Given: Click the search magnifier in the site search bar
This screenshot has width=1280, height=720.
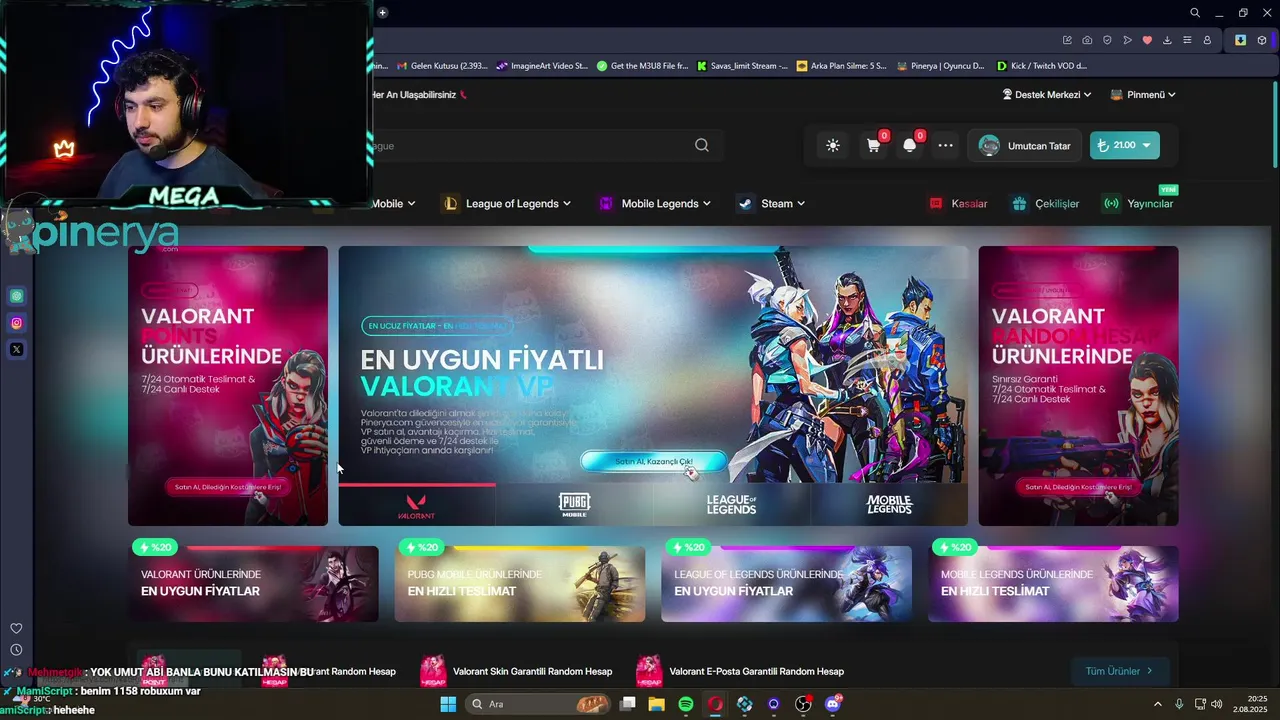Looking at the screenshot, I should coord(702,146).
